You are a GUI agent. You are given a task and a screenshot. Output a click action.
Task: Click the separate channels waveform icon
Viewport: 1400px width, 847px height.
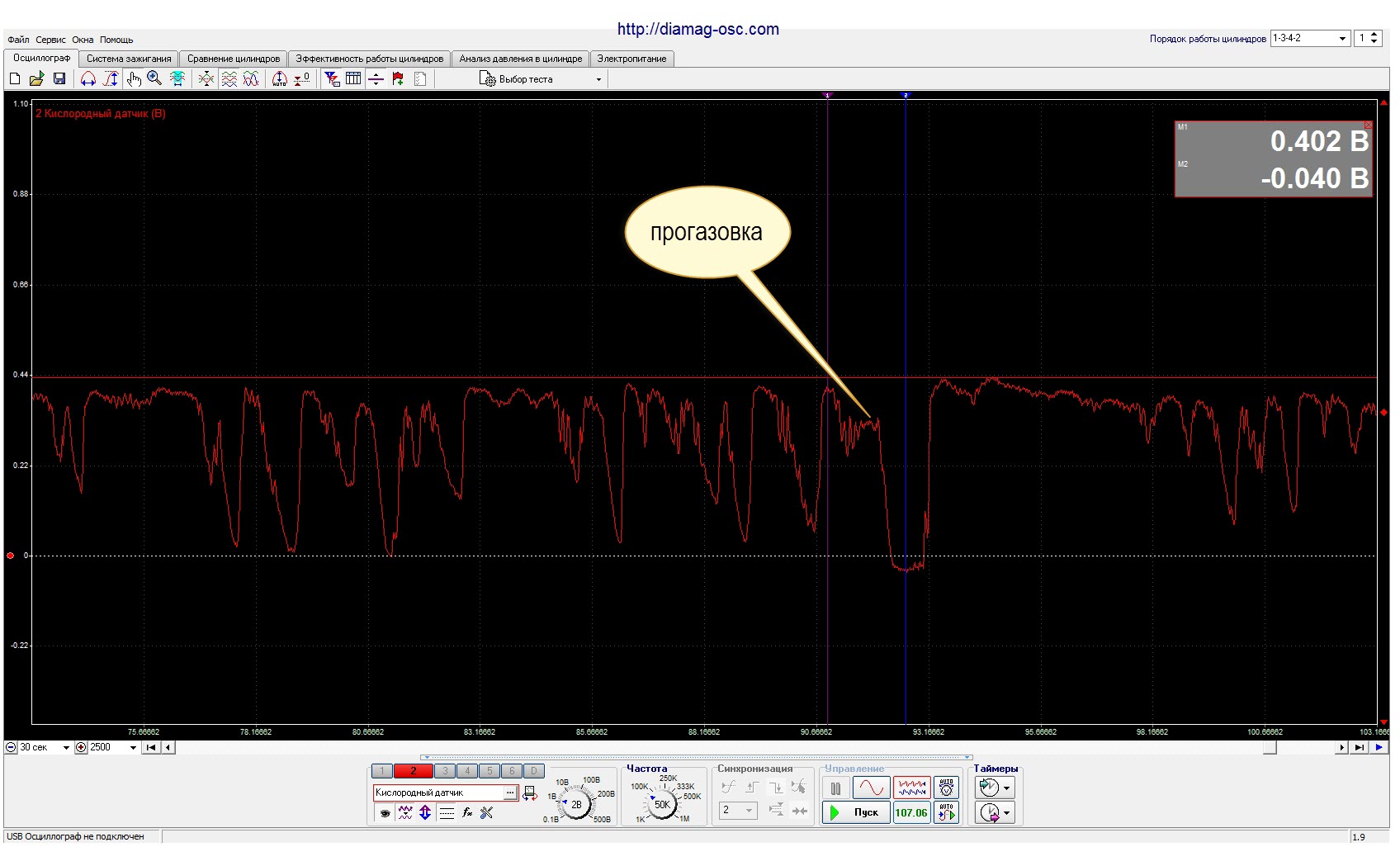point(229,78)
